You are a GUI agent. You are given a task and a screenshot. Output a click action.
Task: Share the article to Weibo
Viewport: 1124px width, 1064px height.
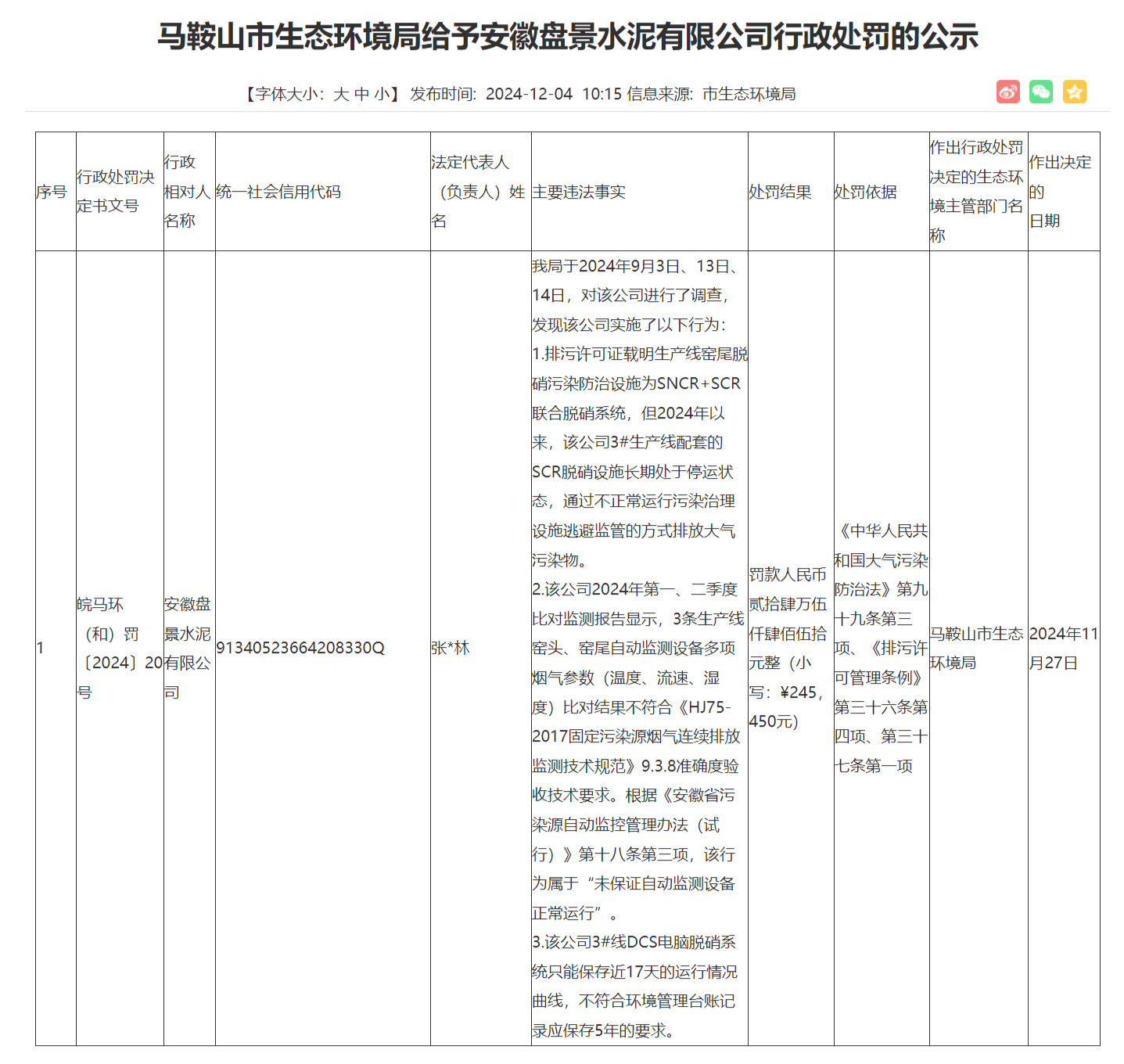tap(1007, 92)
